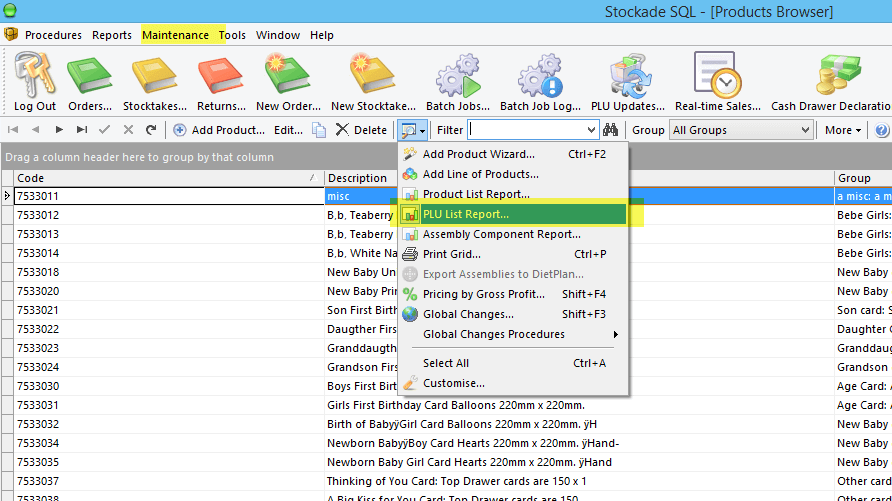This screenshot has height=501, width=892.
Task: Click the blue help question icon
Action: tap(881, 130)
